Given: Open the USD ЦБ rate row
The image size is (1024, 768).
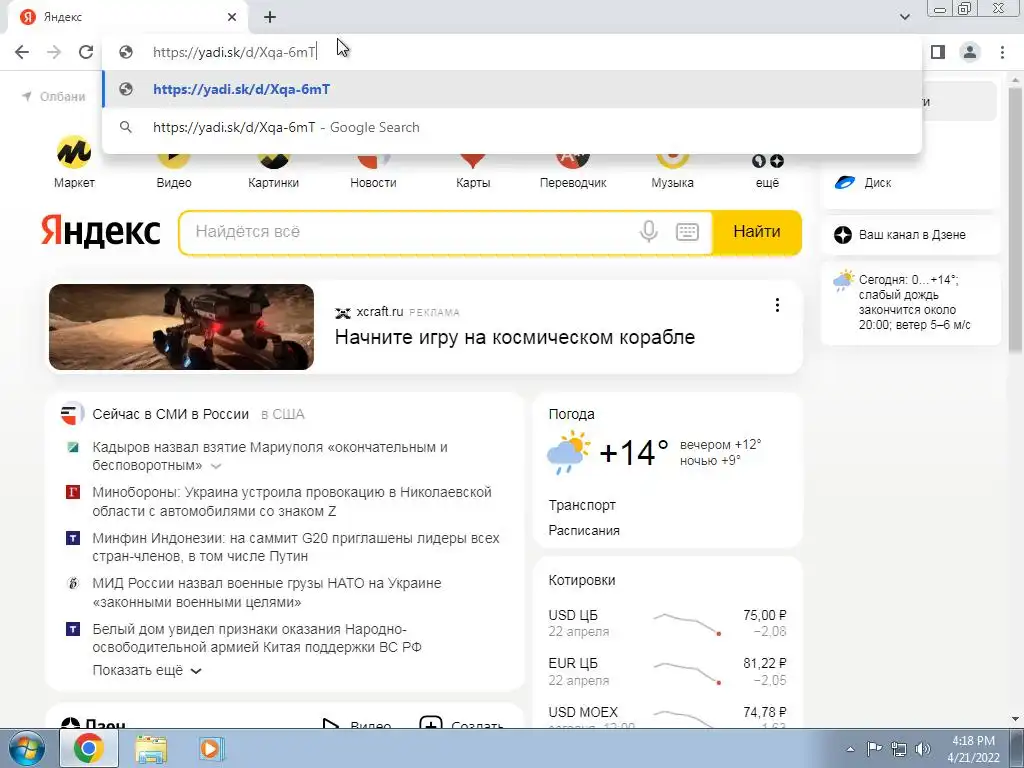Looking at the screenshot, I should [667, 624].
